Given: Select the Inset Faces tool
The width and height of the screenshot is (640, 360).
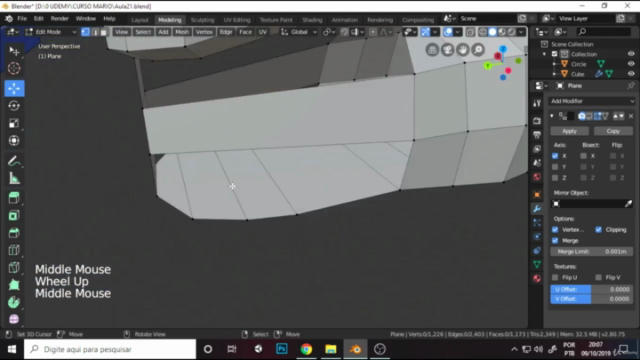Looking at the screenshot, I should 14,216.
